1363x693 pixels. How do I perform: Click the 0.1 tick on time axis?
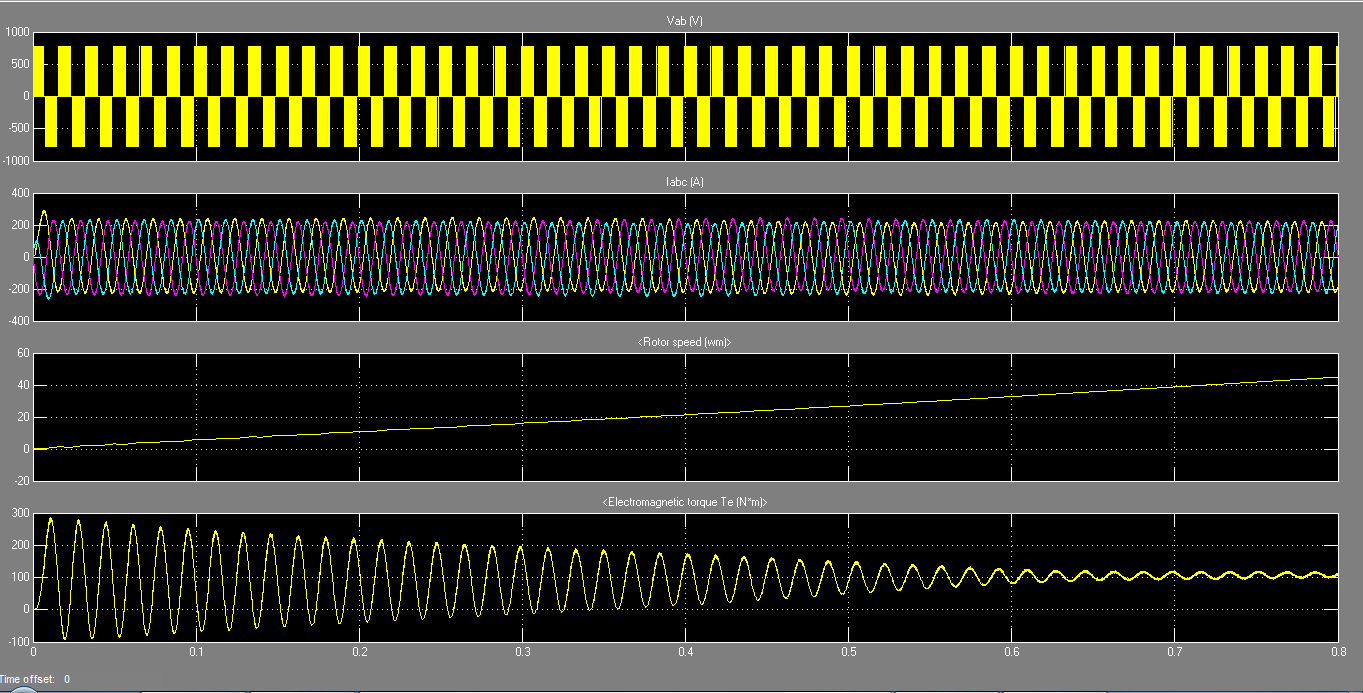pos(197,651)
